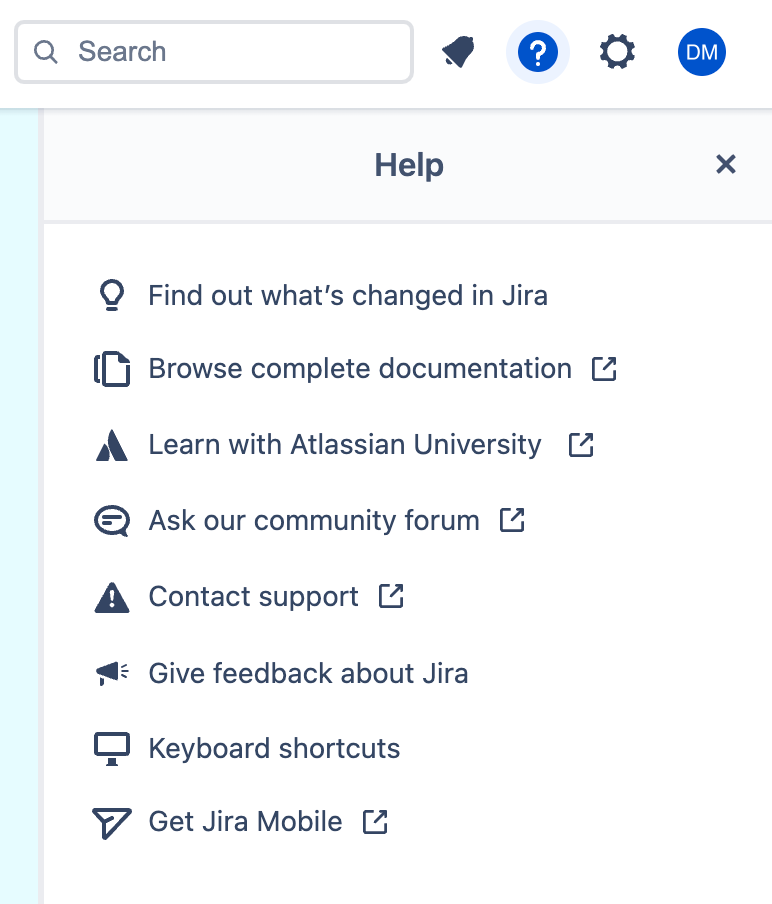The height and width of the screenshot is (904, 772).
Task: Click the monitor icon for Keyboard shortcuts
Action: coord(112,748)
